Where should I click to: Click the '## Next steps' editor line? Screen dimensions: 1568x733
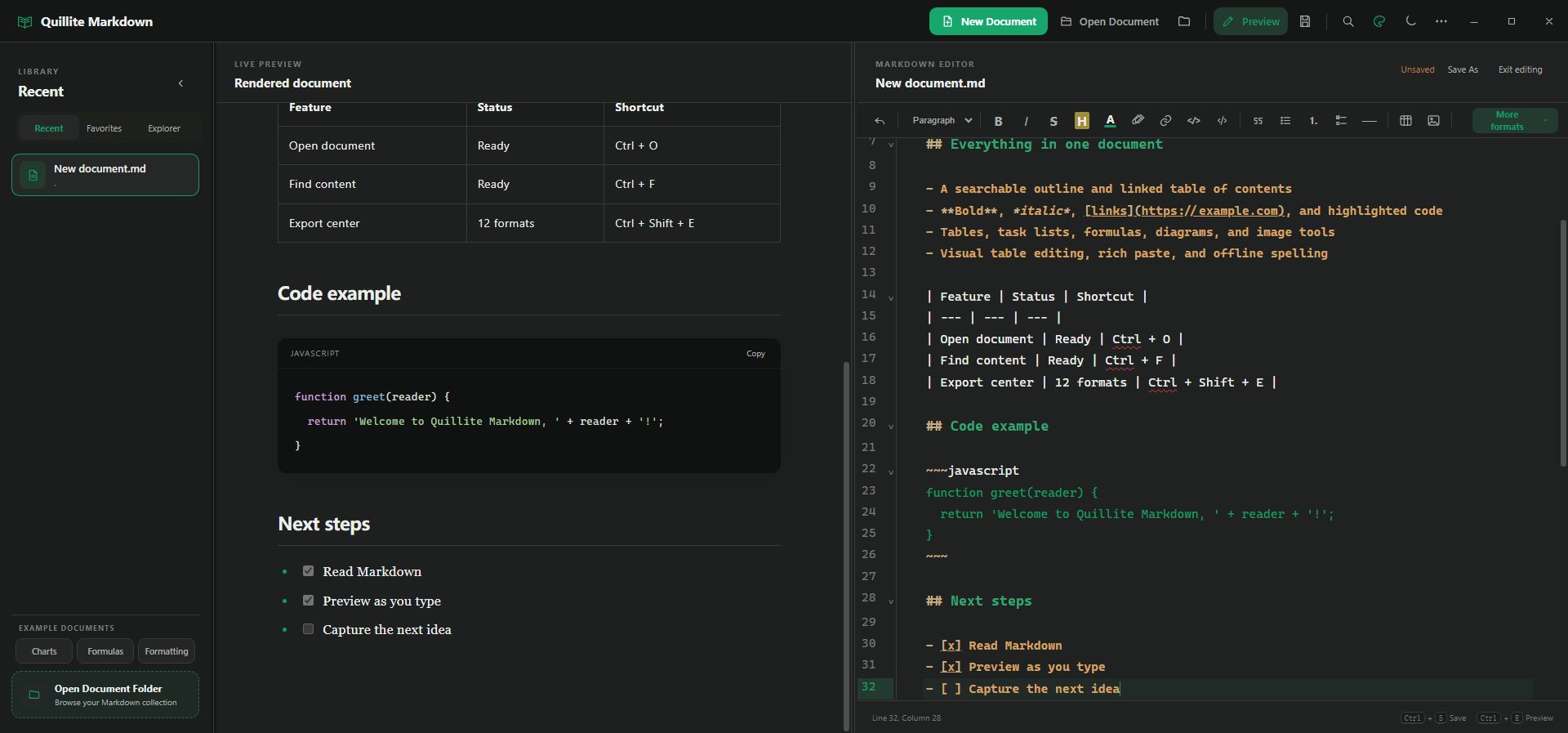[x=978, y=601]
